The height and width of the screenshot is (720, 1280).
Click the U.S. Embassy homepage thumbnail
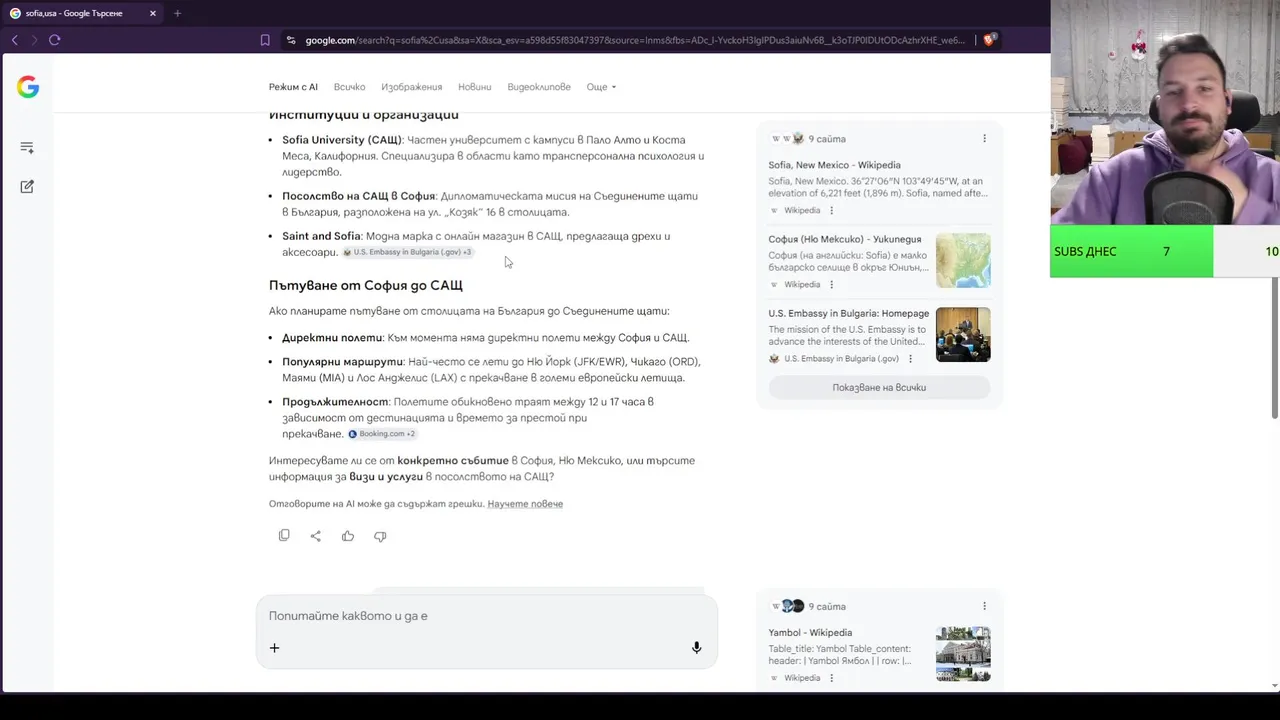(963, 334)
